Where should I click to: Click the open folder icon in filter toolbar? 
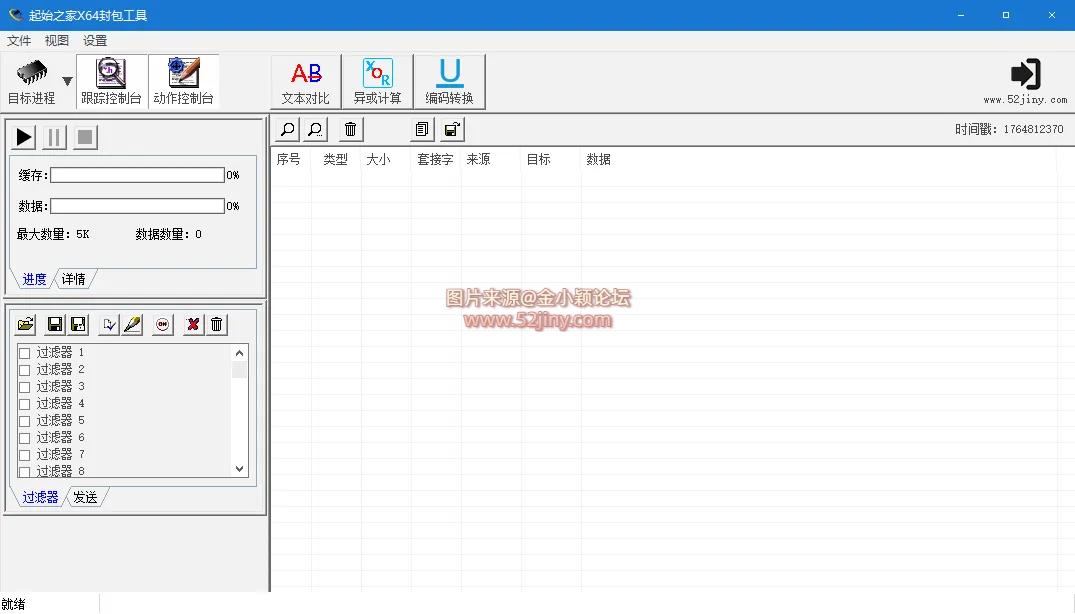tap(26, 324)
